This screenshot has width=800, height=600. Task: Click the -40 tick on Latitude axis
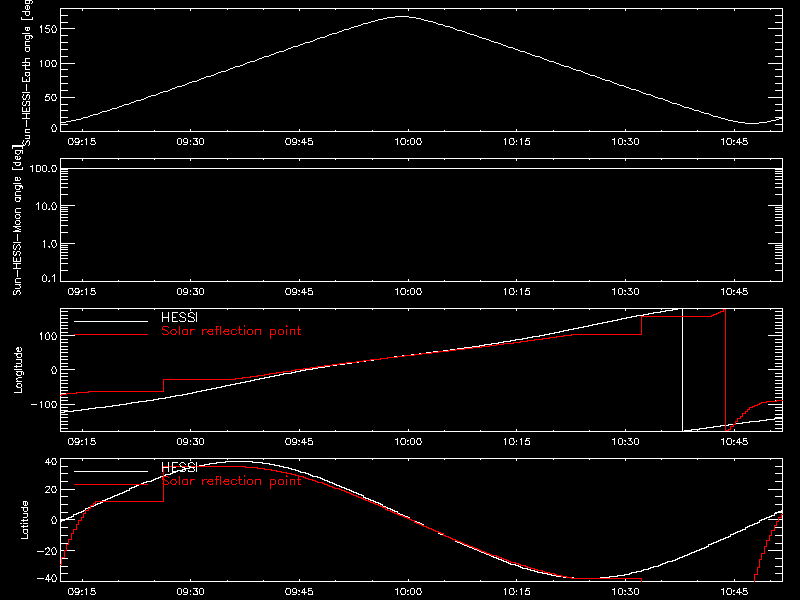pos(47,578)
